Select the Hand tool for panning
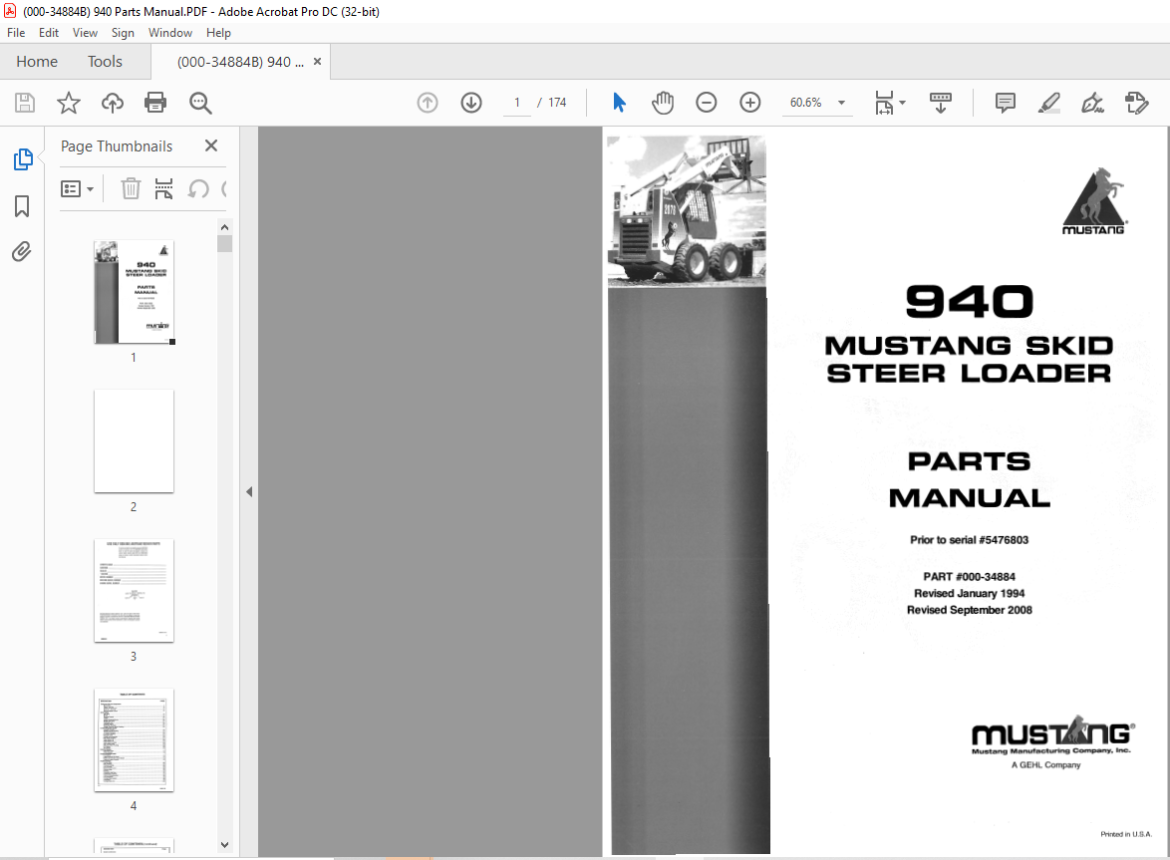Screen dimensions: 1170x860 point(663,102)
